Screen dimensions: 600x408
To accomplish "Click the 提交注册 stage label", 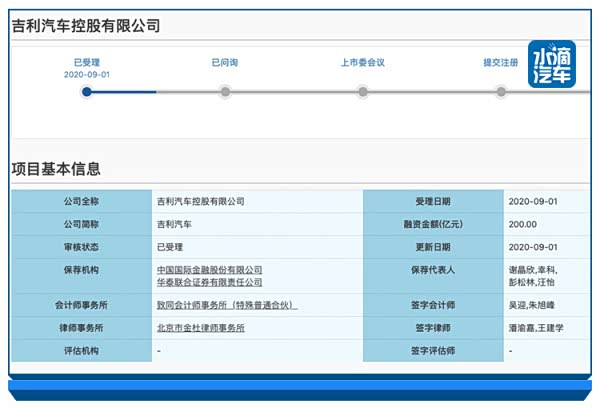I will (500, 62).
